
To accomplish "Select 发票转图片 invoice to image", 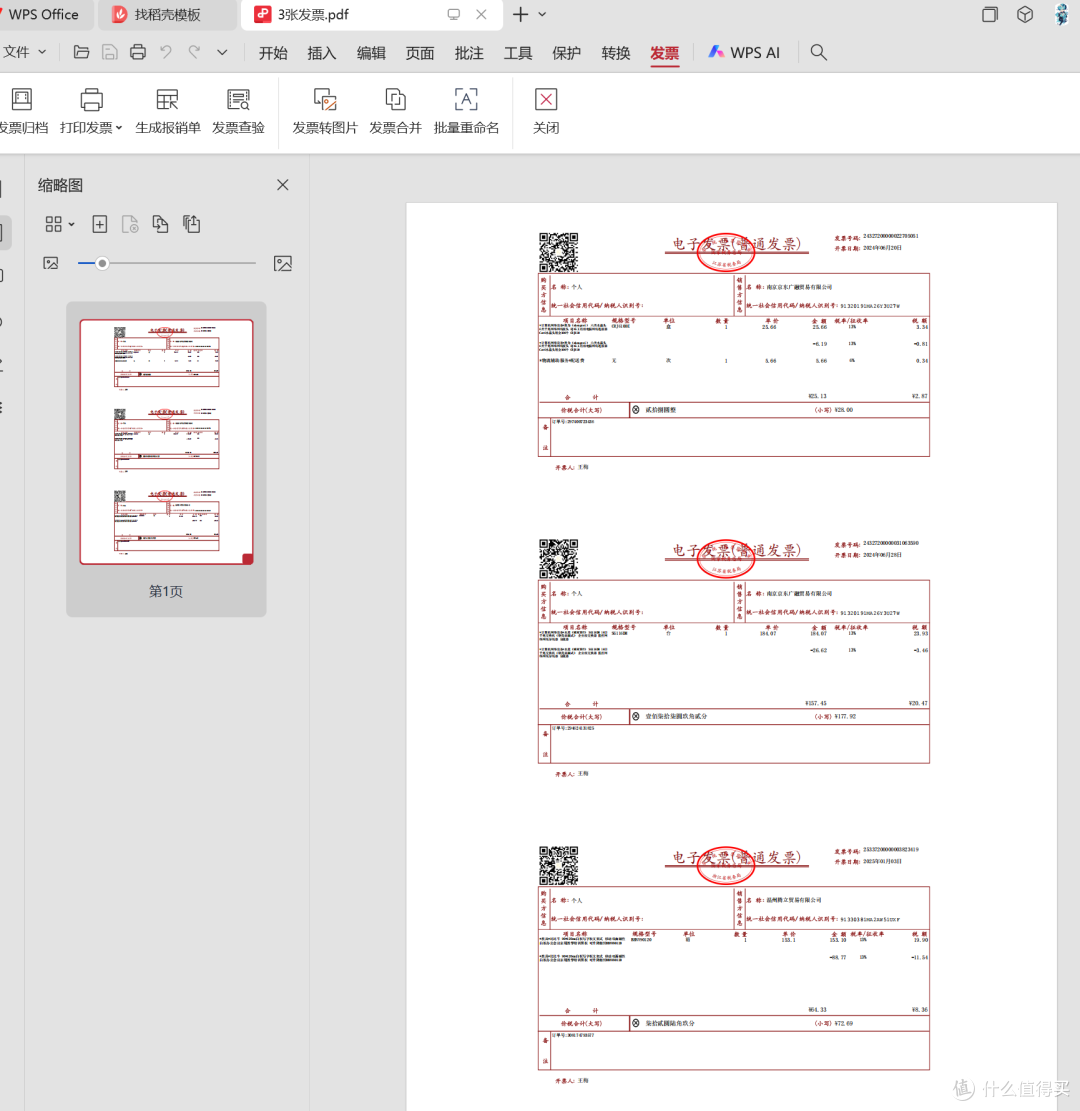I will [325, 111].
